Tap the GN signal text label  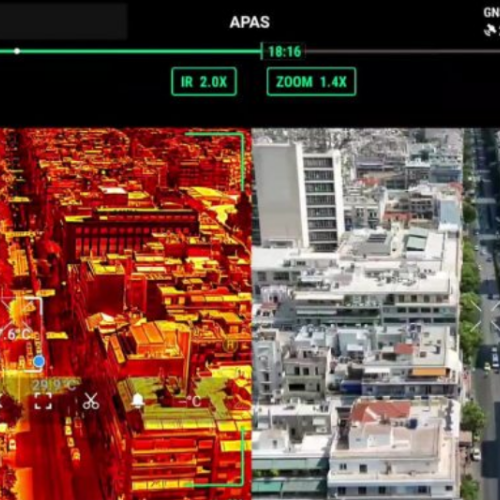point(492,13)
